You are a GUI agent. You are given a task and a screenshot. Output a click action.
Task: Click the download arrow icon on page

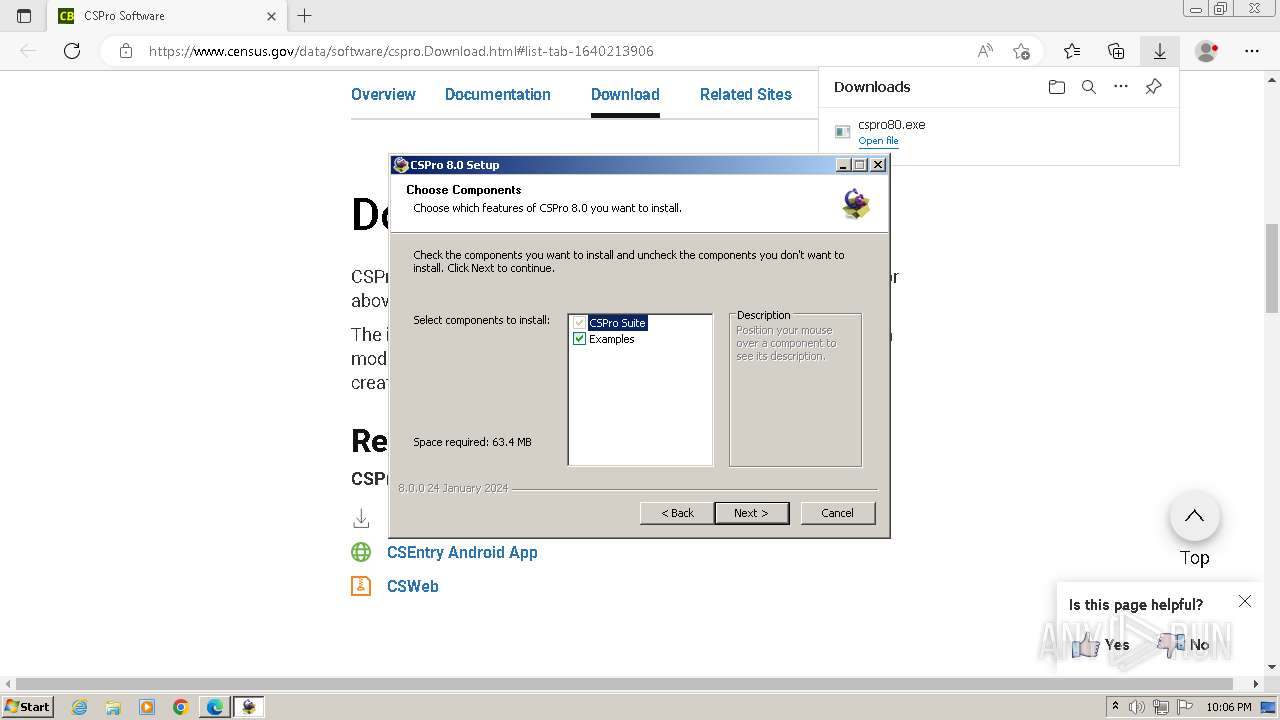point(361,518)
